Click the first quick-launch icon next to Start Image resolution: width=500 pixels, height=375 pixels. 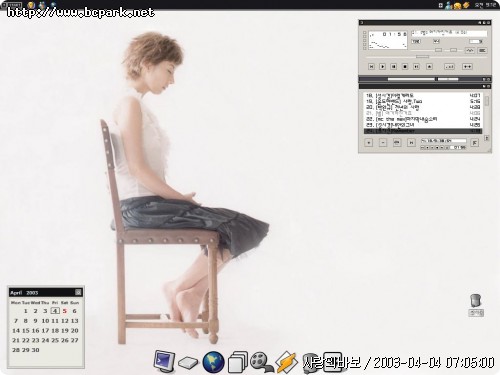[31, 5]
